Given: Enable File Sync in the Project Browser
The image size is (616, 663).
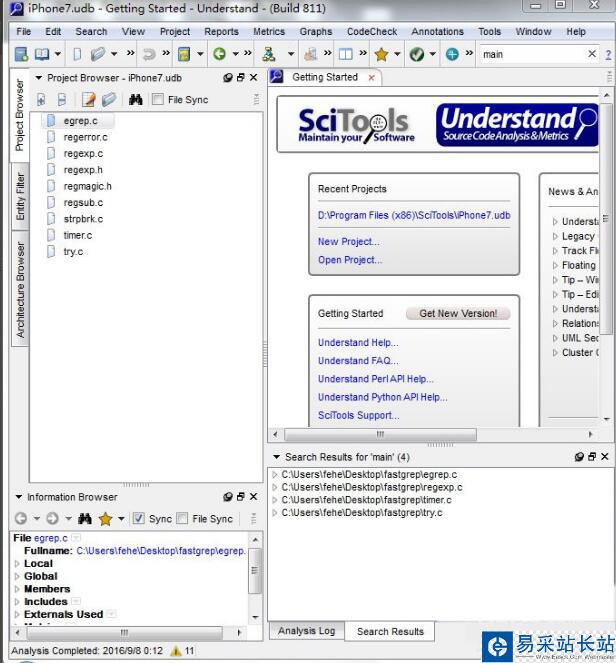Looking at the screenshot, I should (158, 99).
